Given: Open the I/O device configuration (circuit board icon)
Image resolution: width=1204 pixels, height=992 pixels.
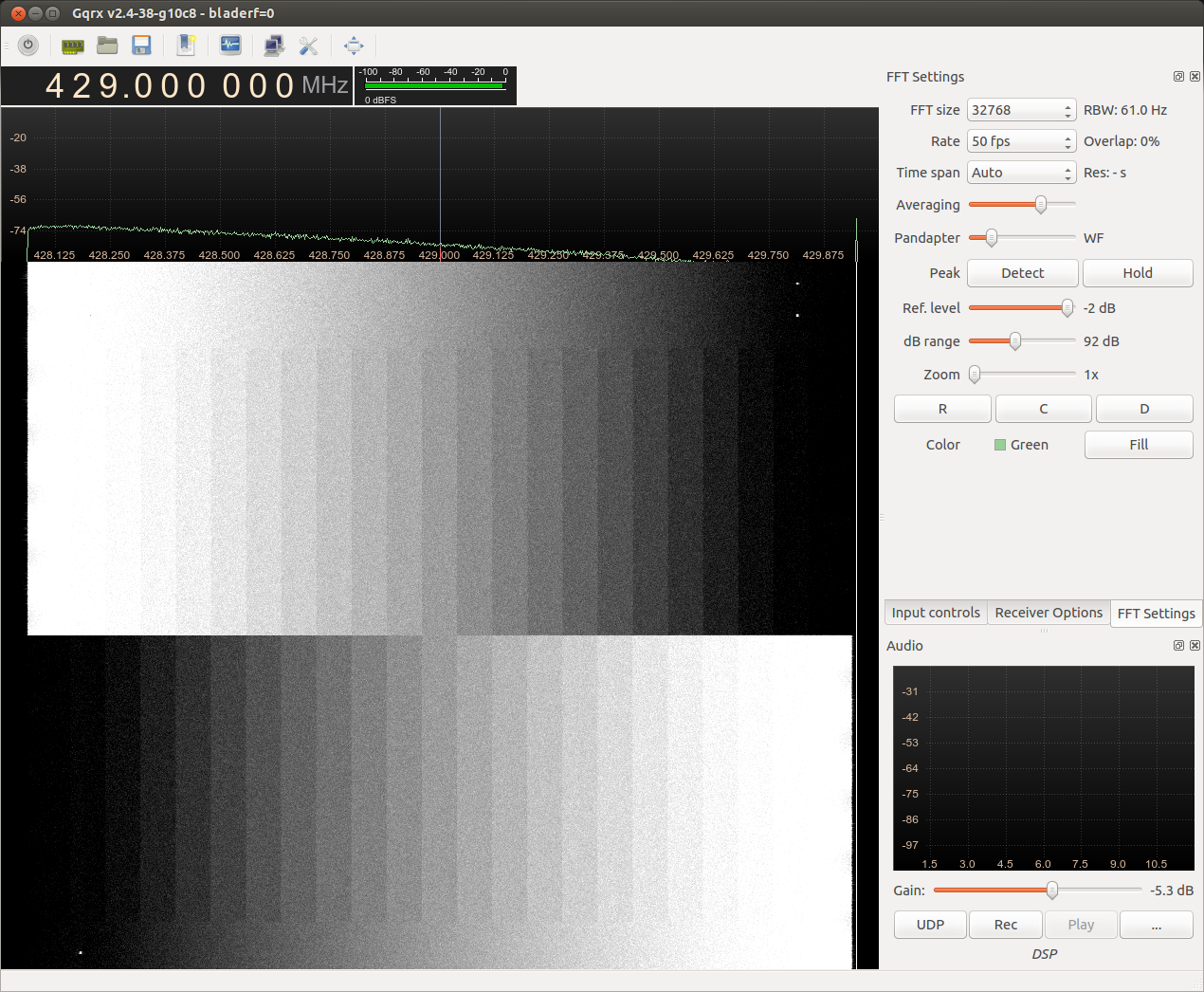Looking at the screenshot, I should pyautogui.click(x=72, y=46).
